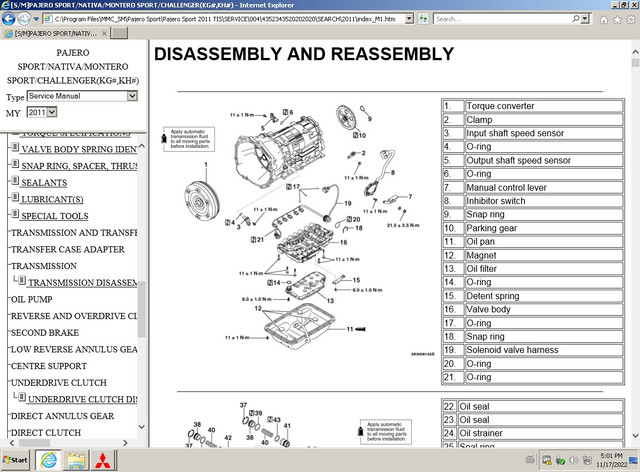Select OIL PUMP tree item
This screenshot has width=640, height=472.
pos(31,300)
